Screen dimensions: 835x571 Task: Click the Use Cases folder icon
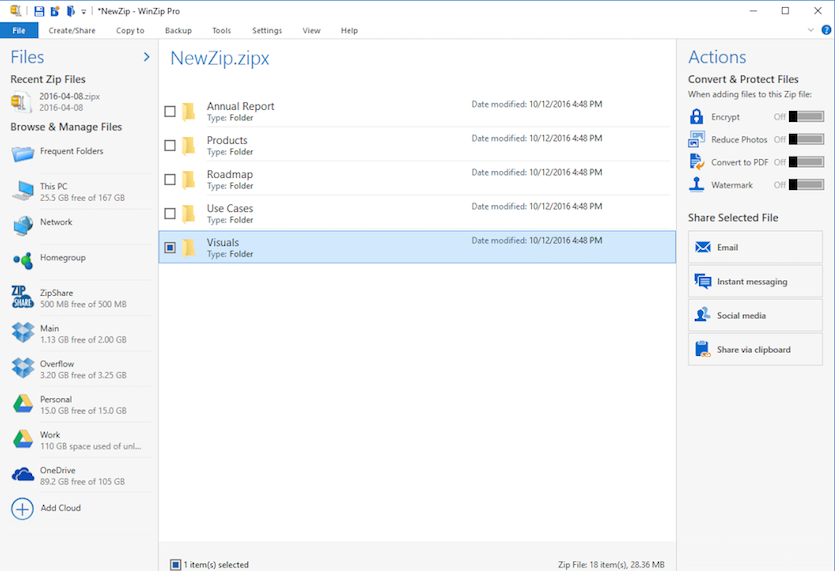click(x=189, y=214)
